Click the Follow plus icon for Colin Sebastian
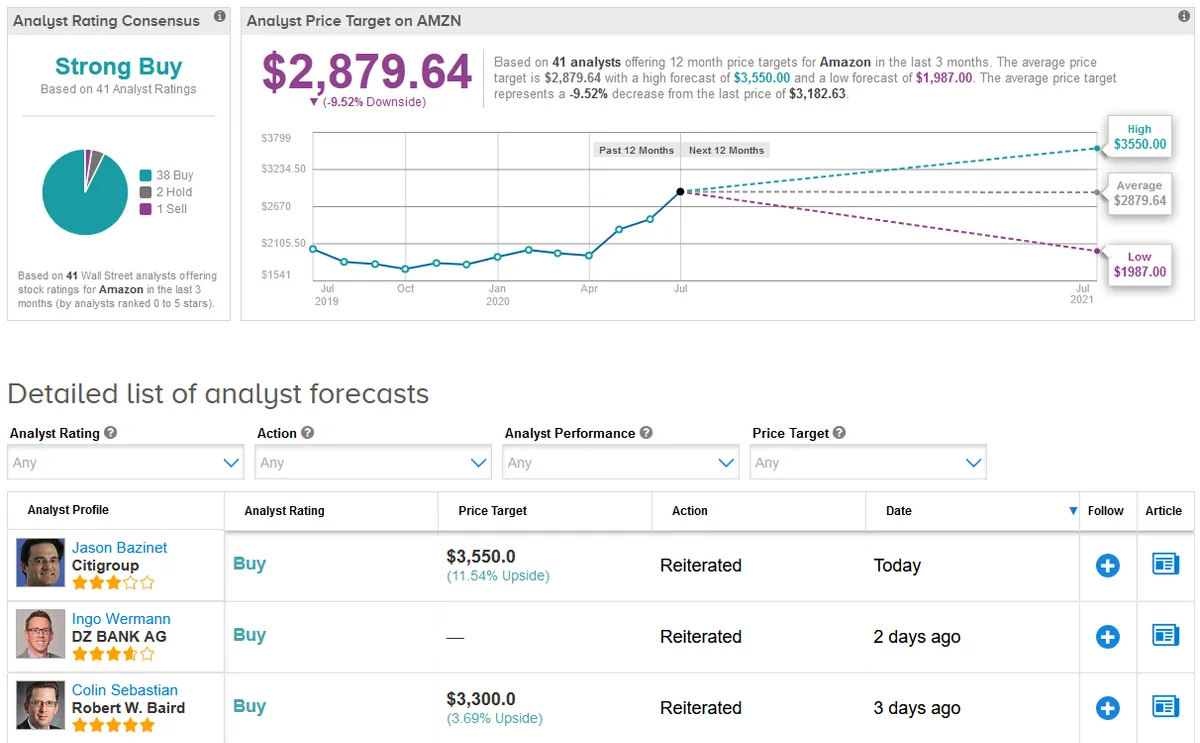This screenshot has height=743, width=1200. pyautogui.click(x=1107, y=707)
